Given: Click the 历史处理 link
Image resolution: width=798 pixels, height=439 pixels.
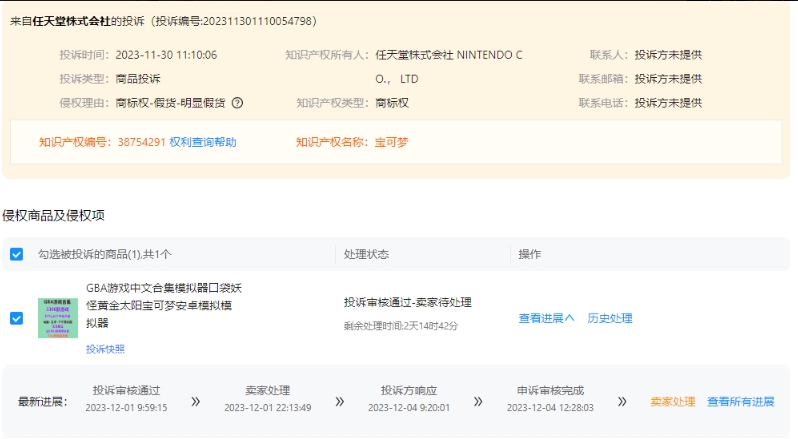Looking at the screenshot, I should 609,318.
